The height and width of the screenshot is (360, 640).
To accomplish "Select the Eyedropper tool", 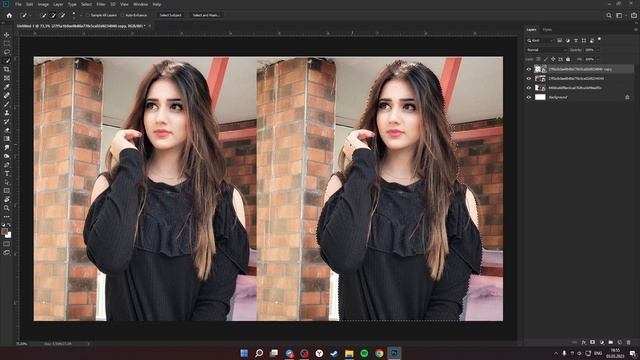I will coord(7,87).
